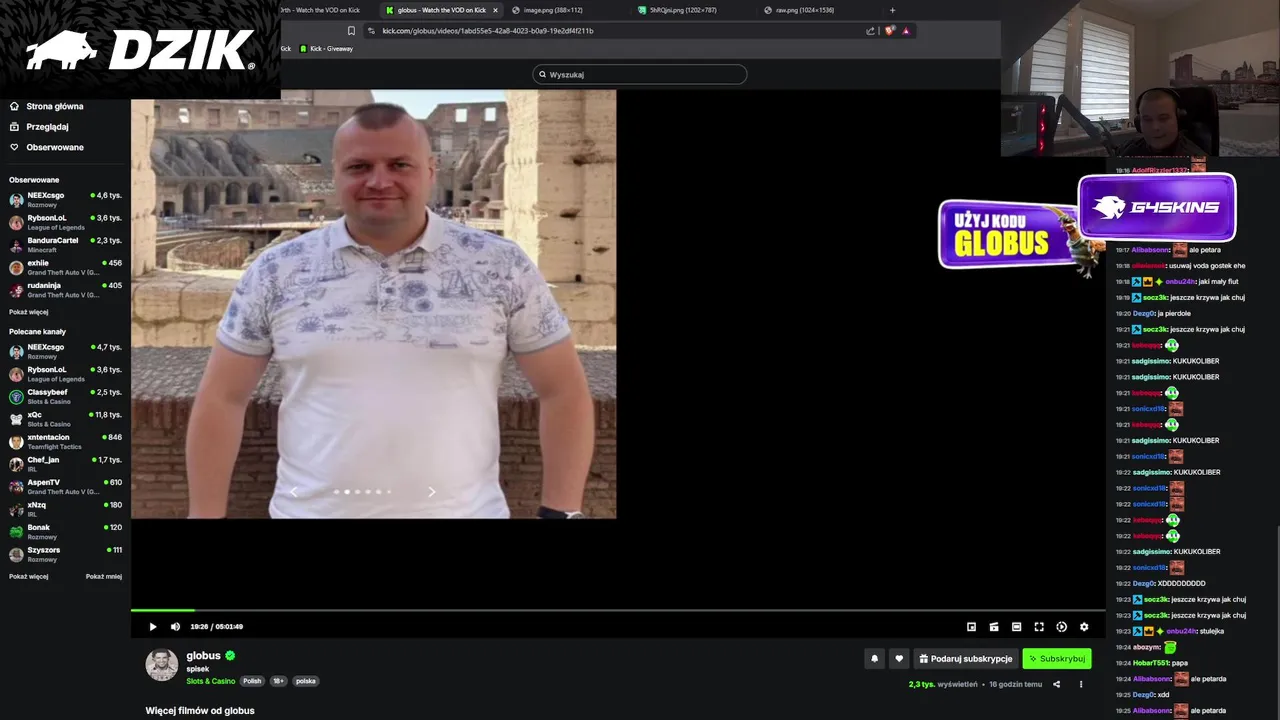Click the browser address bar URL
Image resolution: width=1280 pixels, height=720 pixels.
click(x=488, y=31)
